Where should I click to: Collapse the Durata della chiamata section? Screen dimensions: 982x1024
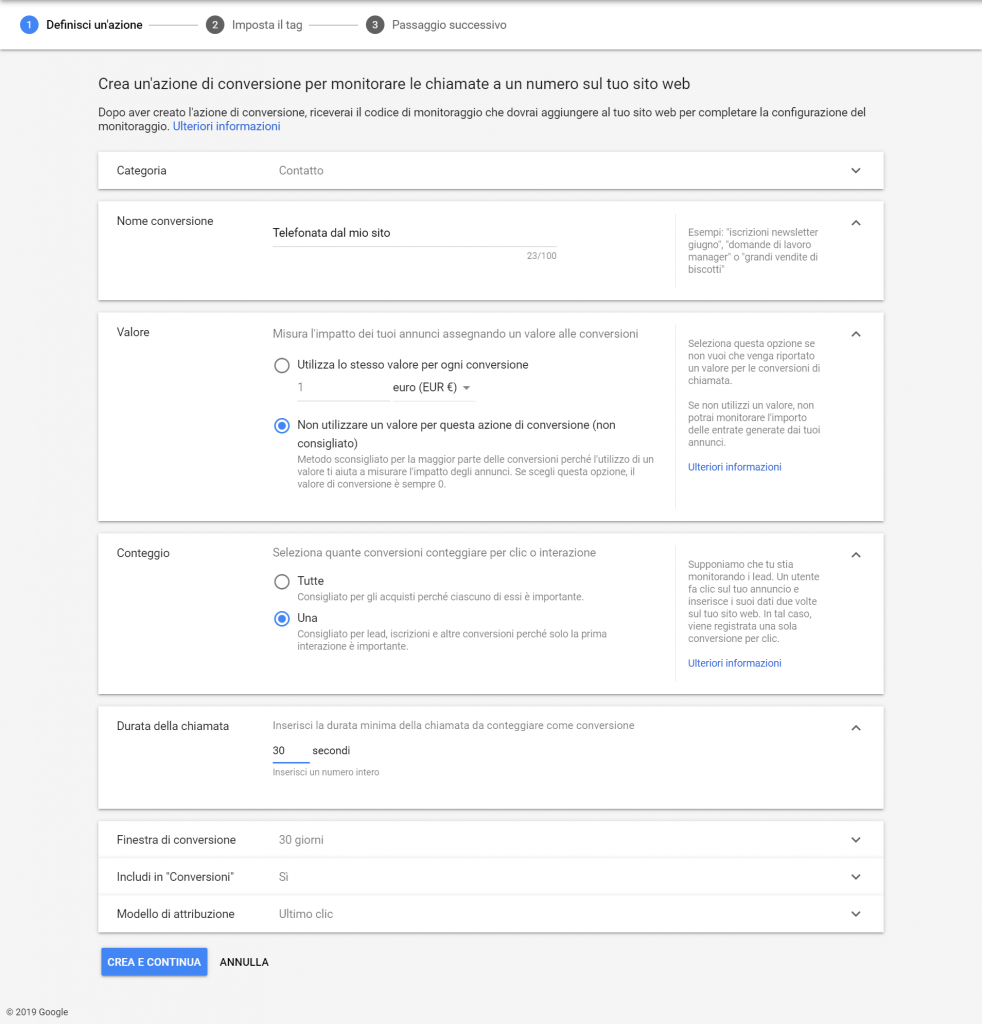click(x=855, y=727)
